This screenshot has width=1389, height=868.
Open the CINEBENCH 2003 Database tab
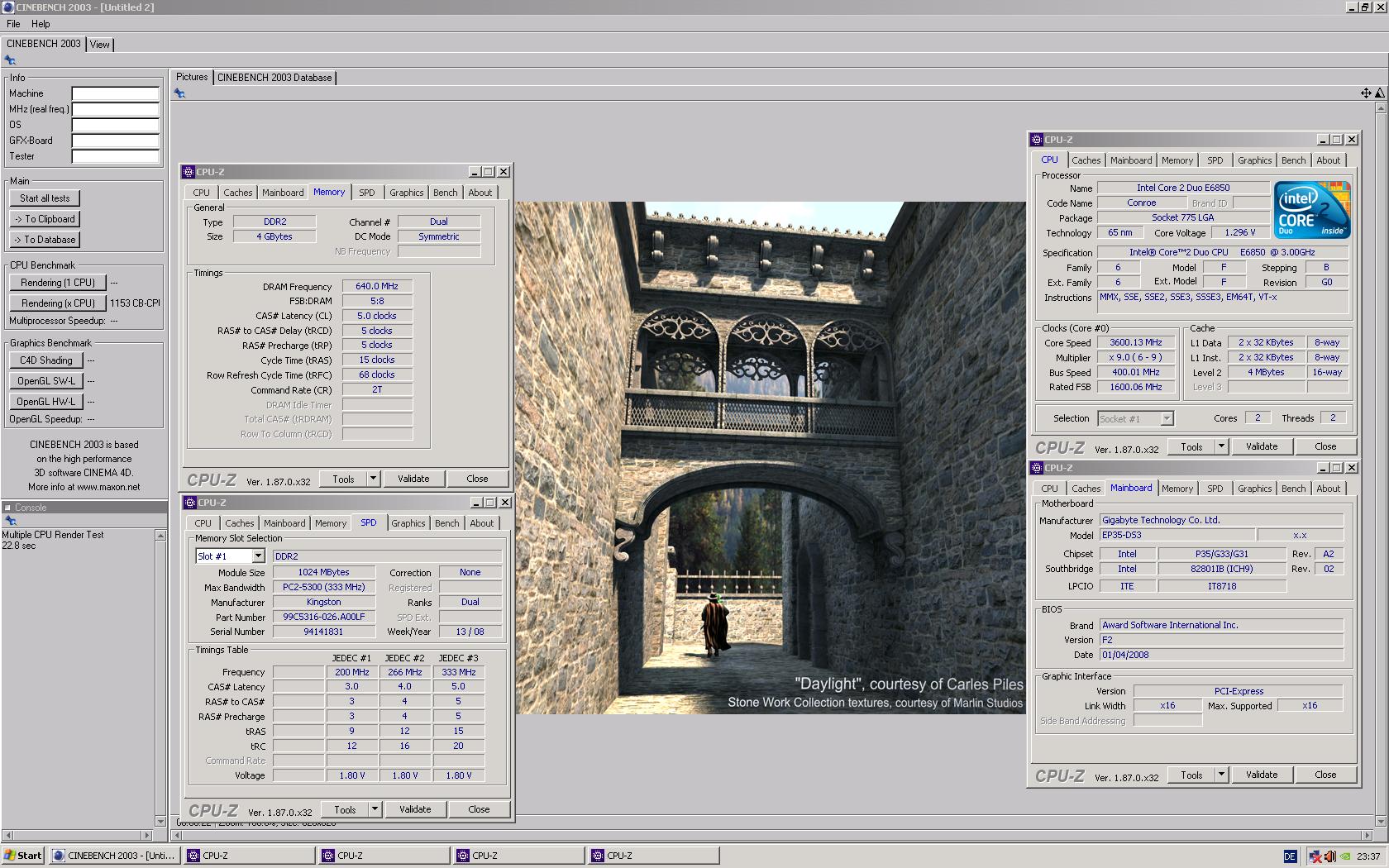click(x=274, y=78)
